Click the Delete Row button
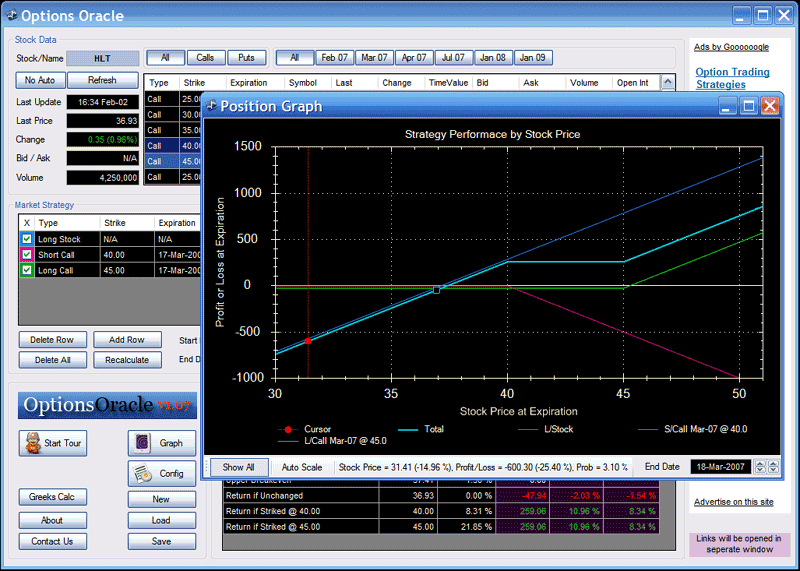The width and height of the screenshot is (800, 571). [53, 339]
